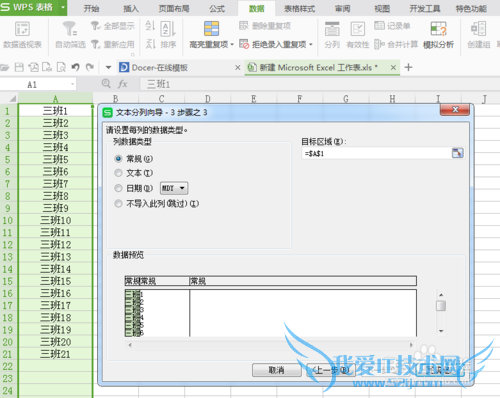
Task: Add a new document tab with plus
Action: tap(408, 67)
